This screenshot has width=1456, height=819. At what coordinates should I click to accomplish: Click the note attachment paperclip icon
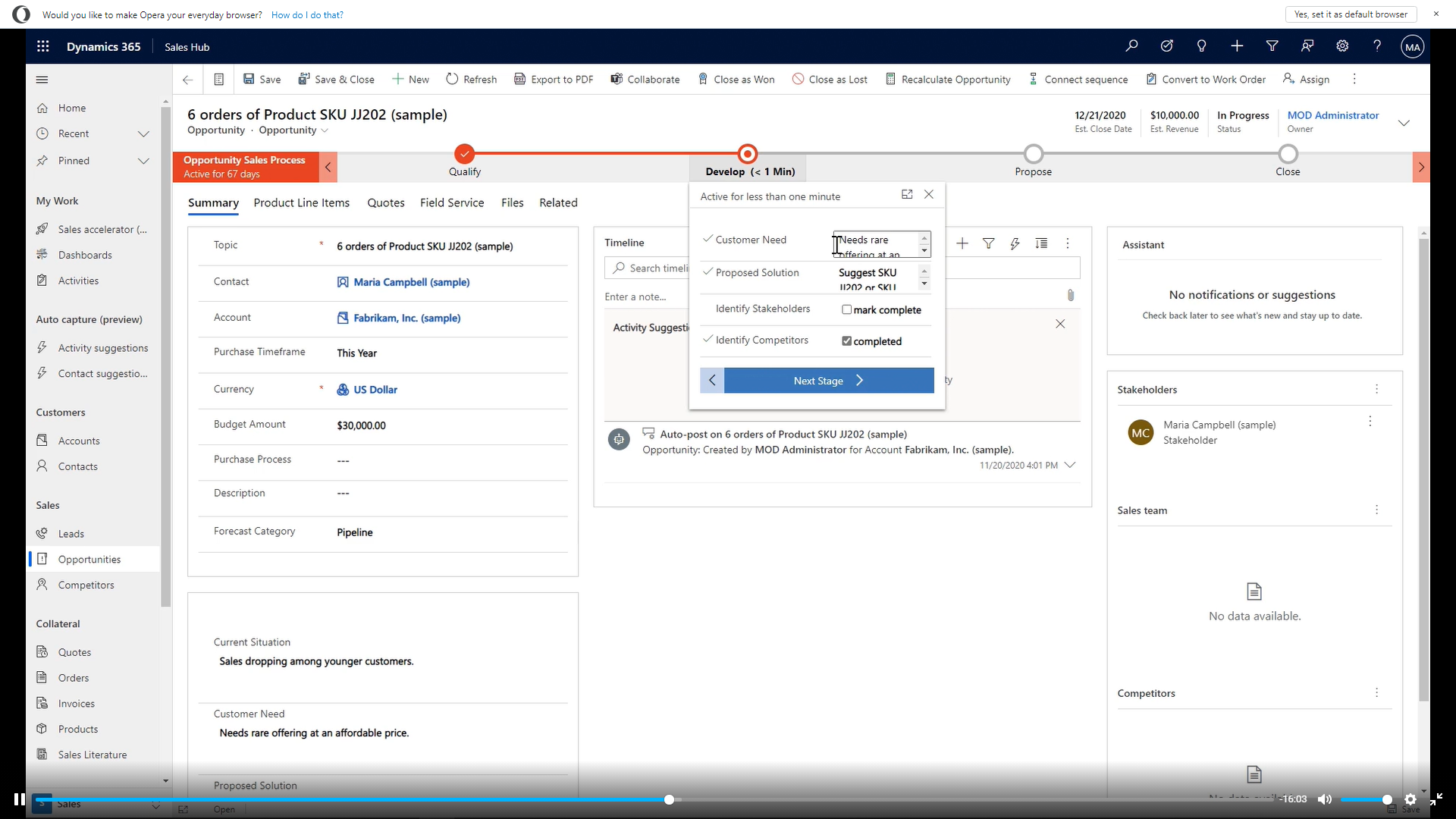(1071, 296)
